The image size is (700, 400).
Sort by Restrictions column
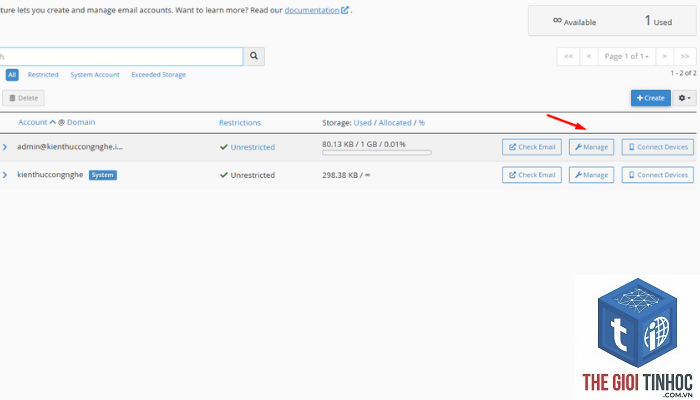pos(240,122)
